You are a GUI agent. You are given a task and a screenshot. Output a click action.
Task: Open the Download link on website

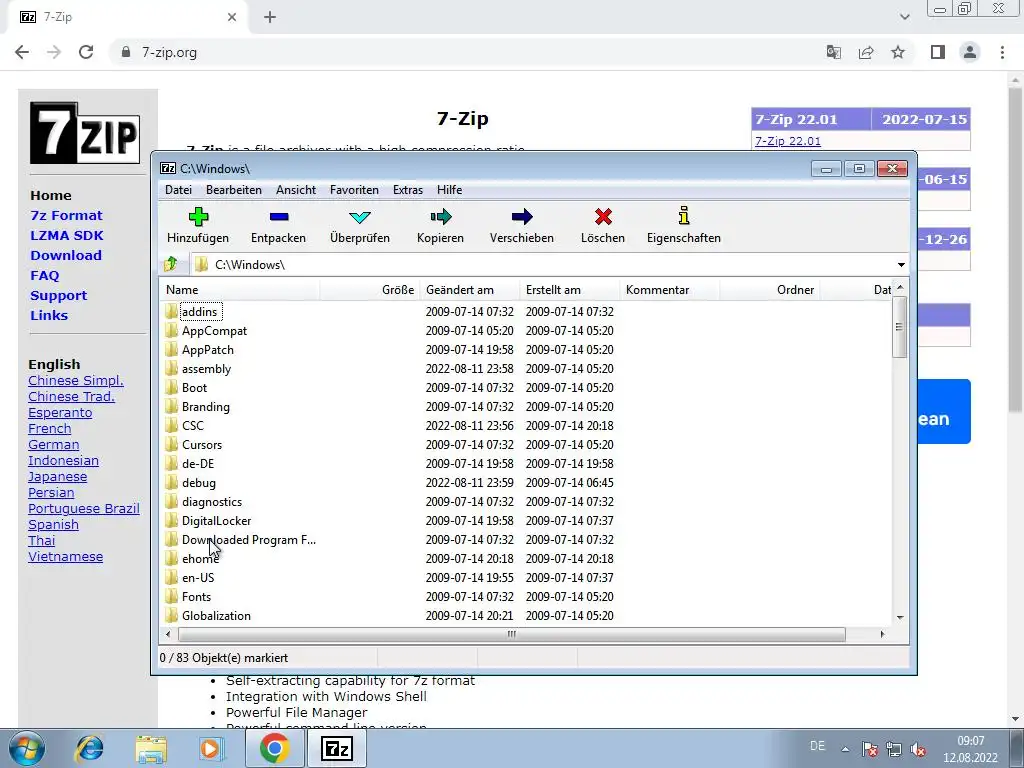(66, 255)
